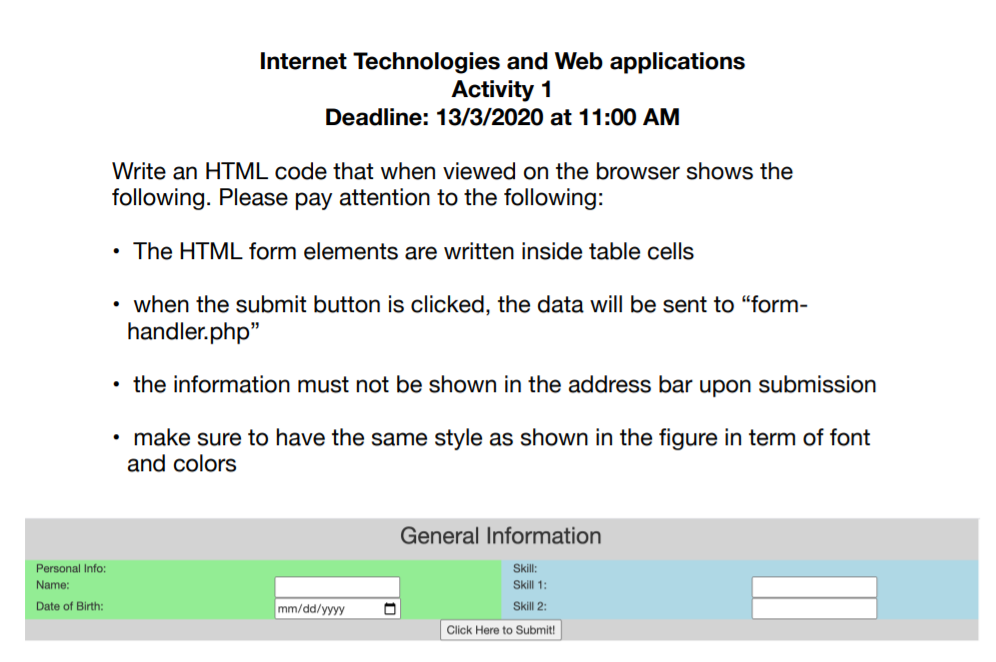Click the Internet Technologies title text

501,61
